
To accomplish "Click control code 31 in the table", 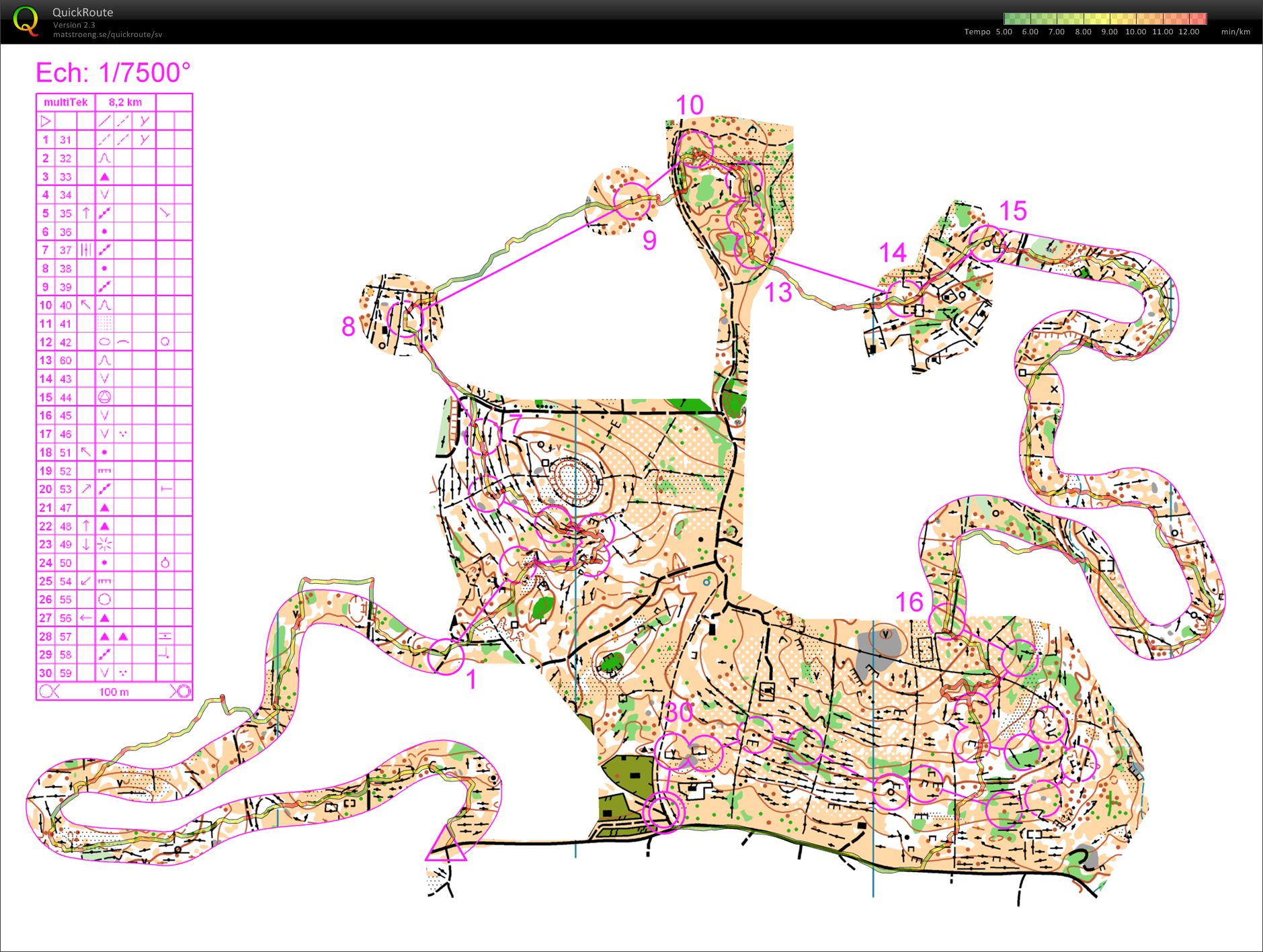I will click(x=65, y=140).
